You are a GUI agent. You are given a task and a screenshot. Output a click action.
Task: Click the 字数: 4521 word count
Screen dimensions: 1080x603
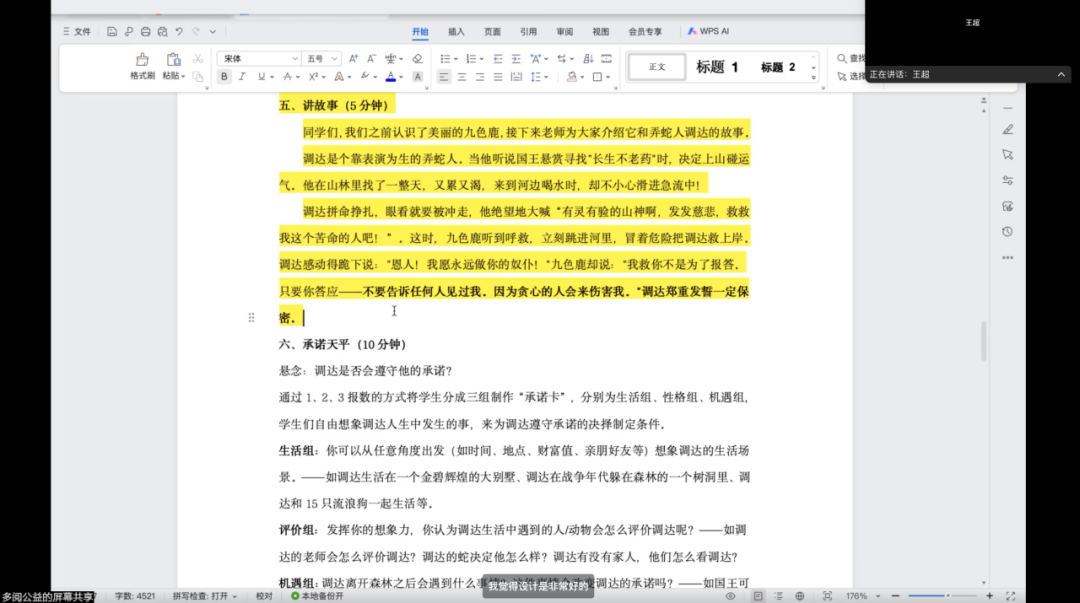click(135, 596)
